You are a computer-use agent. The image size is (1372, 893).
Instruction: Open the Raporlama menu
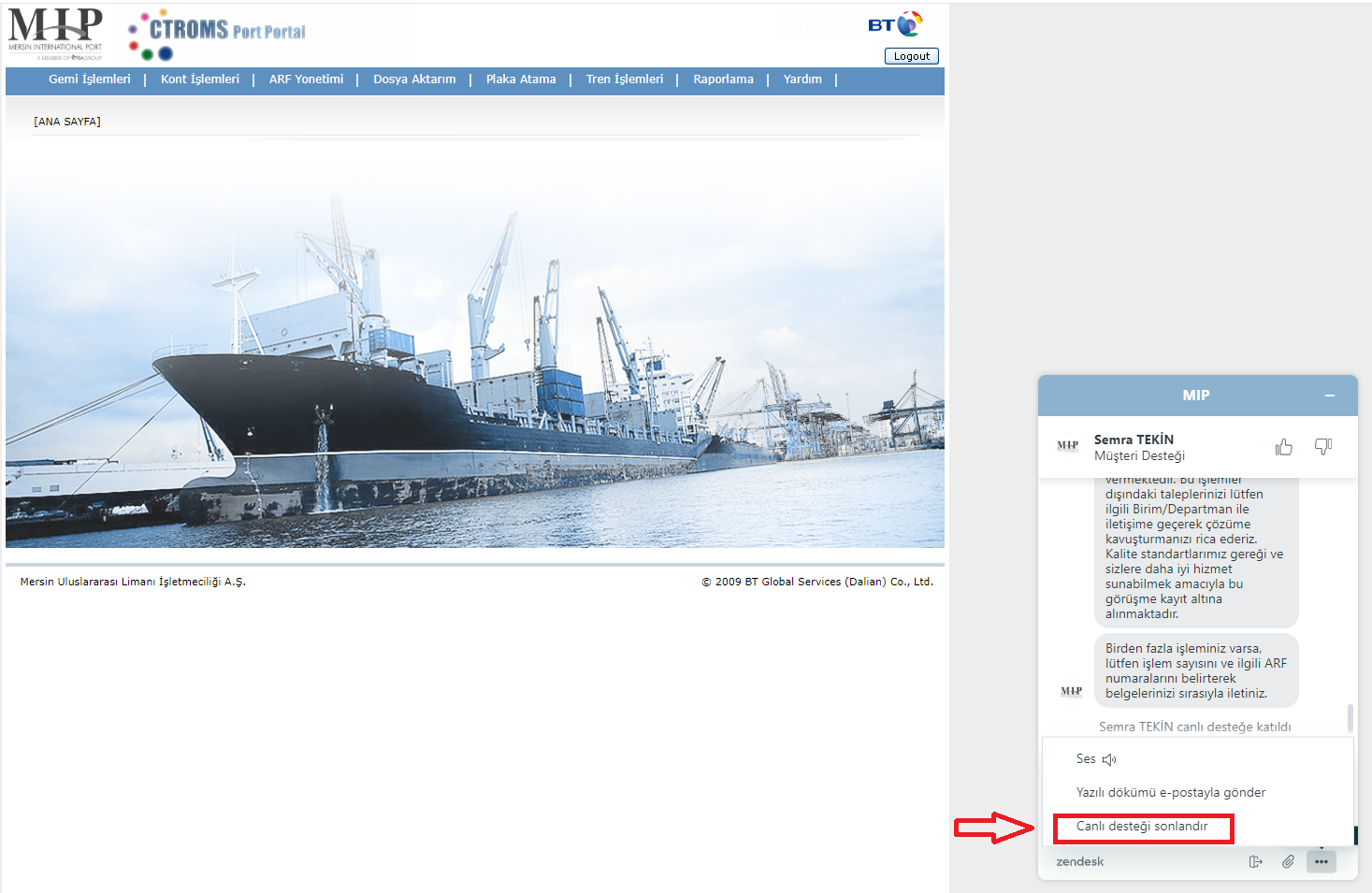click(723, 79)
